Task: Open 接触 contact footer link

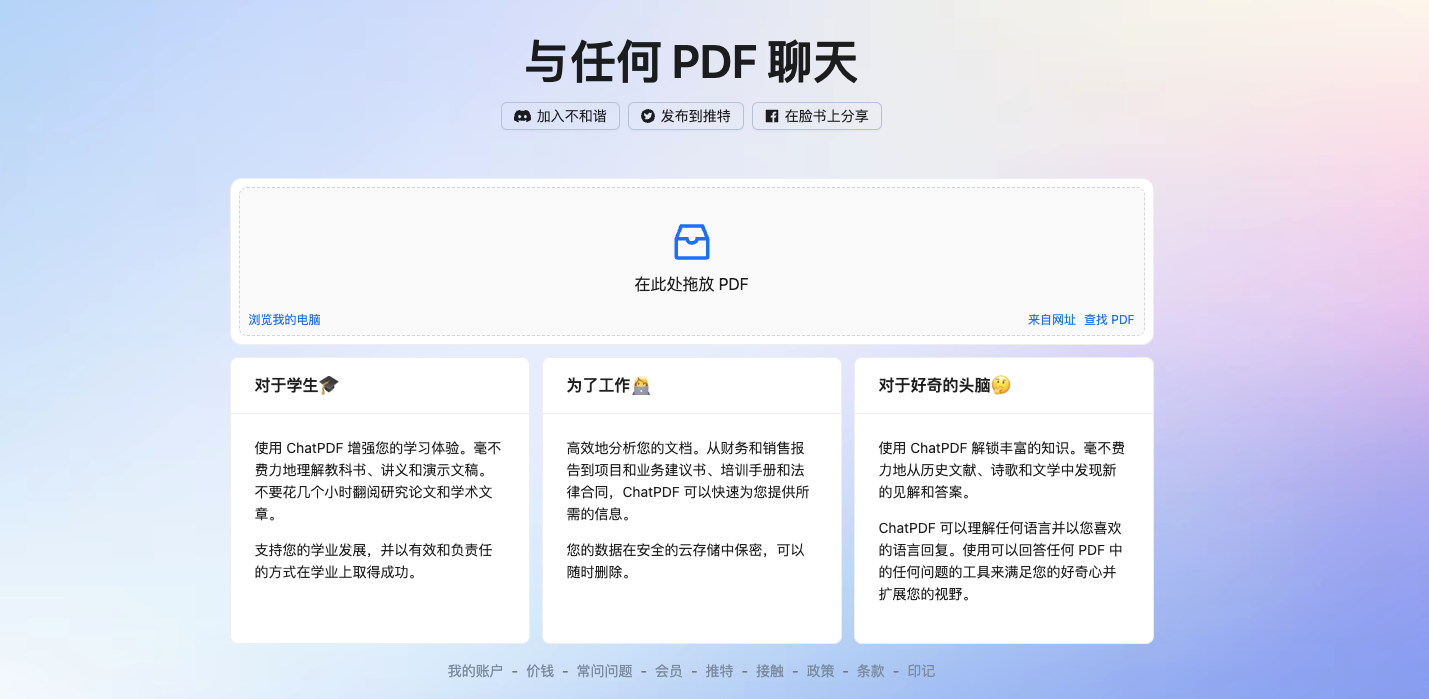Action: [770, 671]
